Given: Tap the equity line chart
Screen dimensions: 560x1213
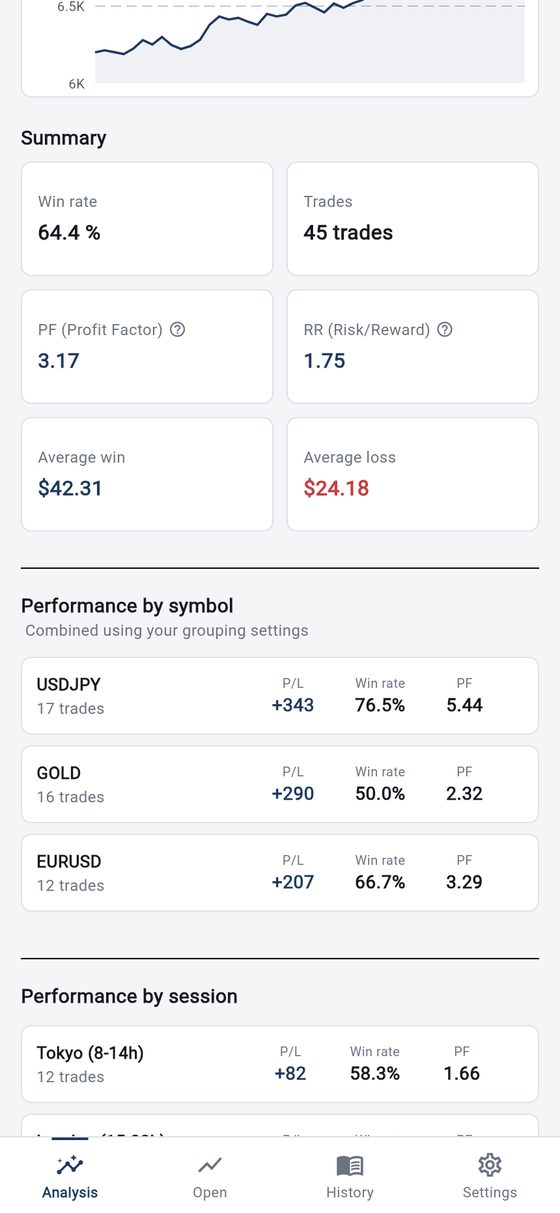Looking at the screenshot, I should (310, 42).
